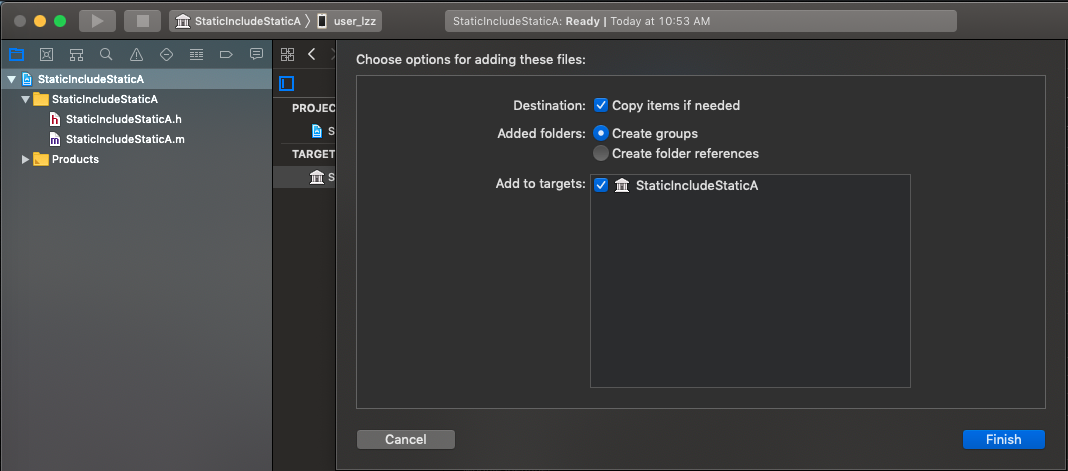Click the StaticIncludeStaticA name in targets list

coord(697,185)
